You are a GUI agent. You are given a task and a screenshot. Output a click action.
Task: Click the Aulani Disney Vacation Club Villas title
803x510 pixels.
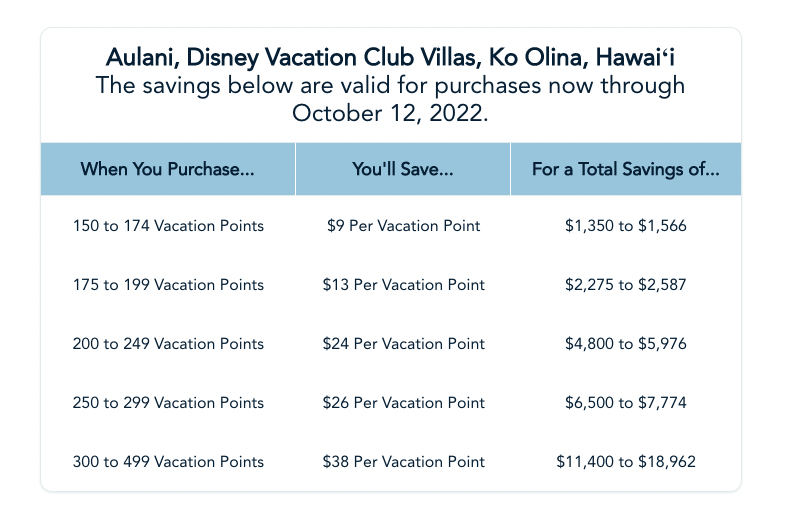click(x=390, y=55)
